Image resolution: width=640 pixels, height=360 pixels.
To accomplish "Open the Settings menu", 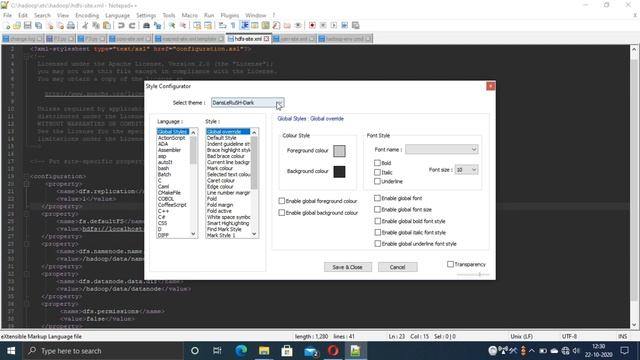I will click(x=146, y=15).
